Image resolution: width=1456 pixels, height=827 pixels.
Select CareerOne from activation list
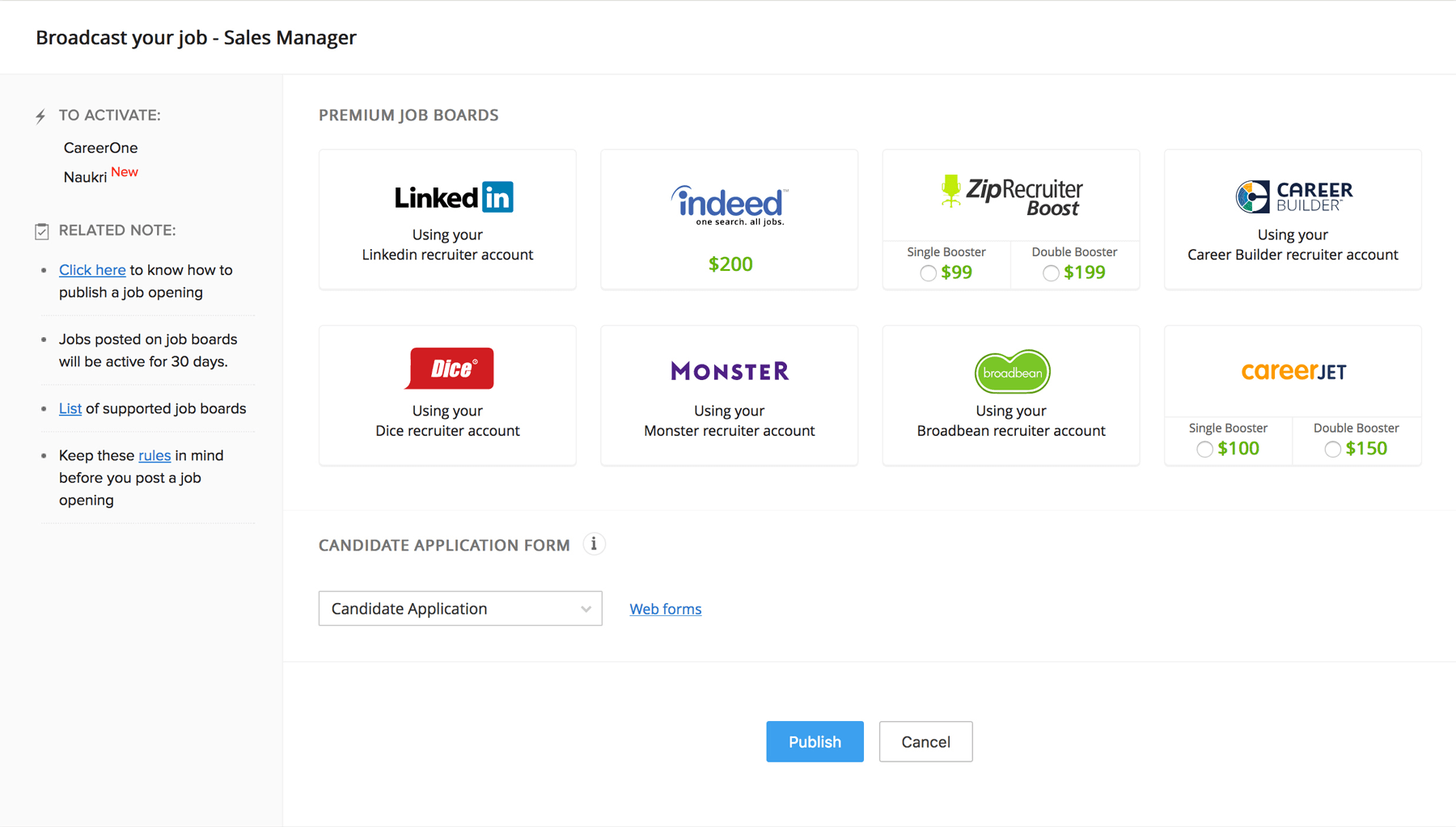click(x=100, y=147)
